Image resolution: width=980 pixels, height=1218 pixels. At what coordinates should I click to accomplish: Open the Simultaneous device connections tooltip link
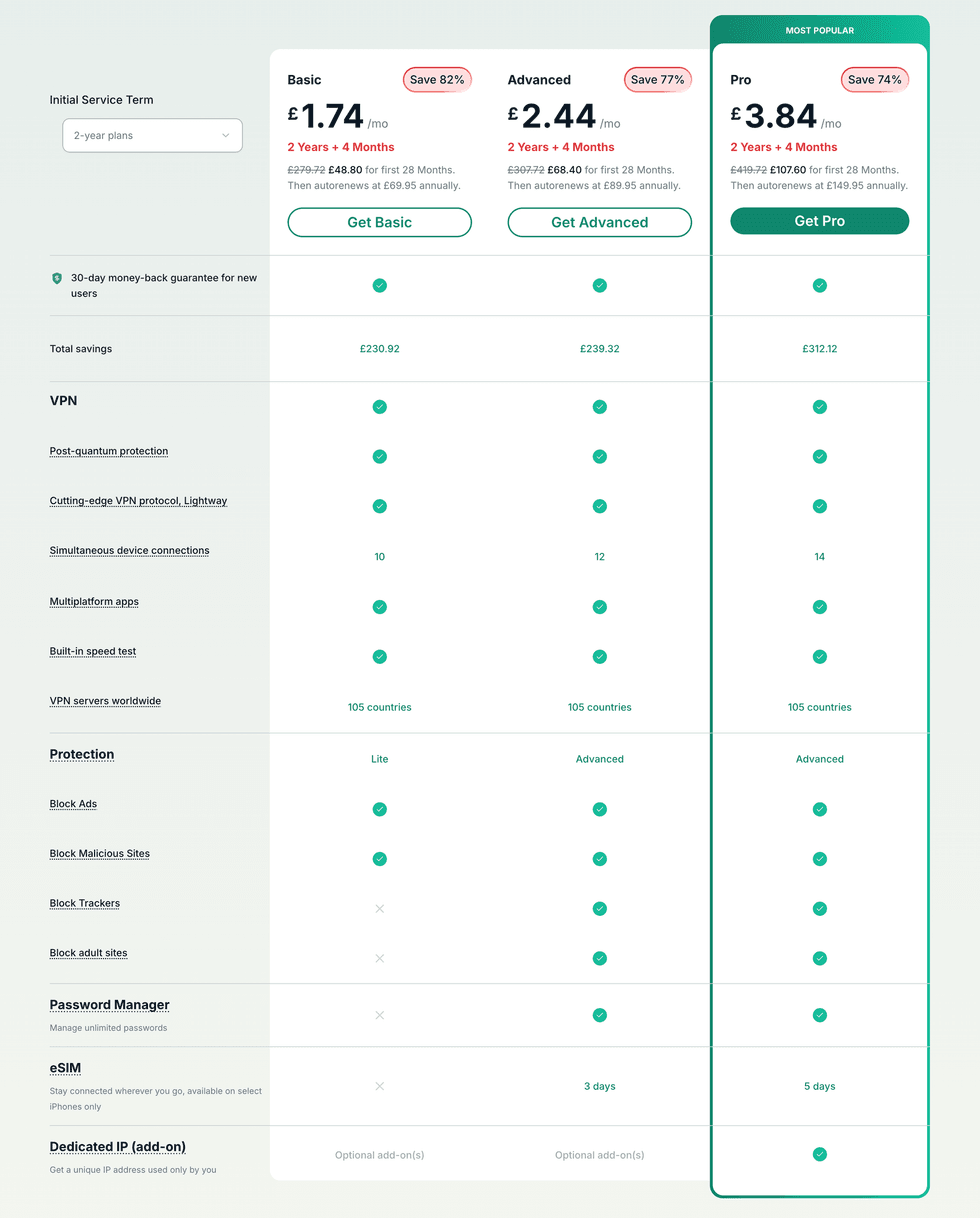point(129,551)
